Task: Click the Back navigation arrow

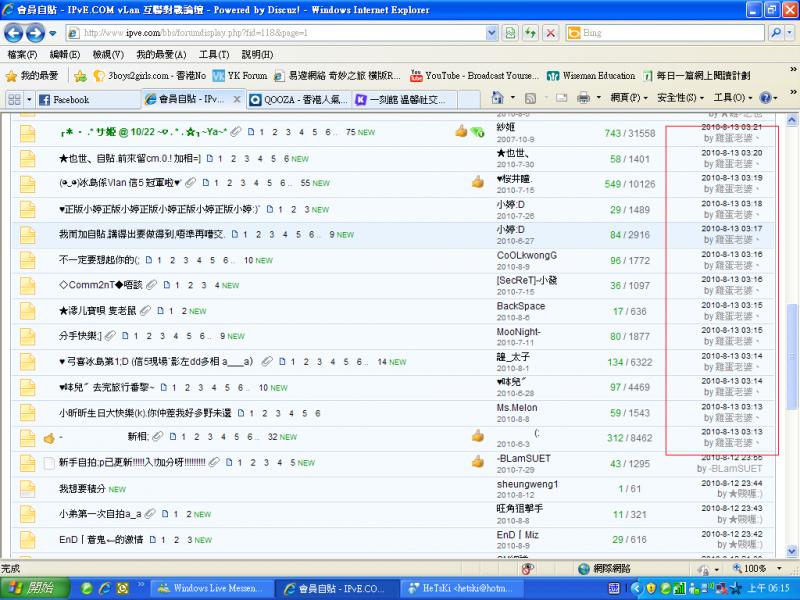Action: 12,33
